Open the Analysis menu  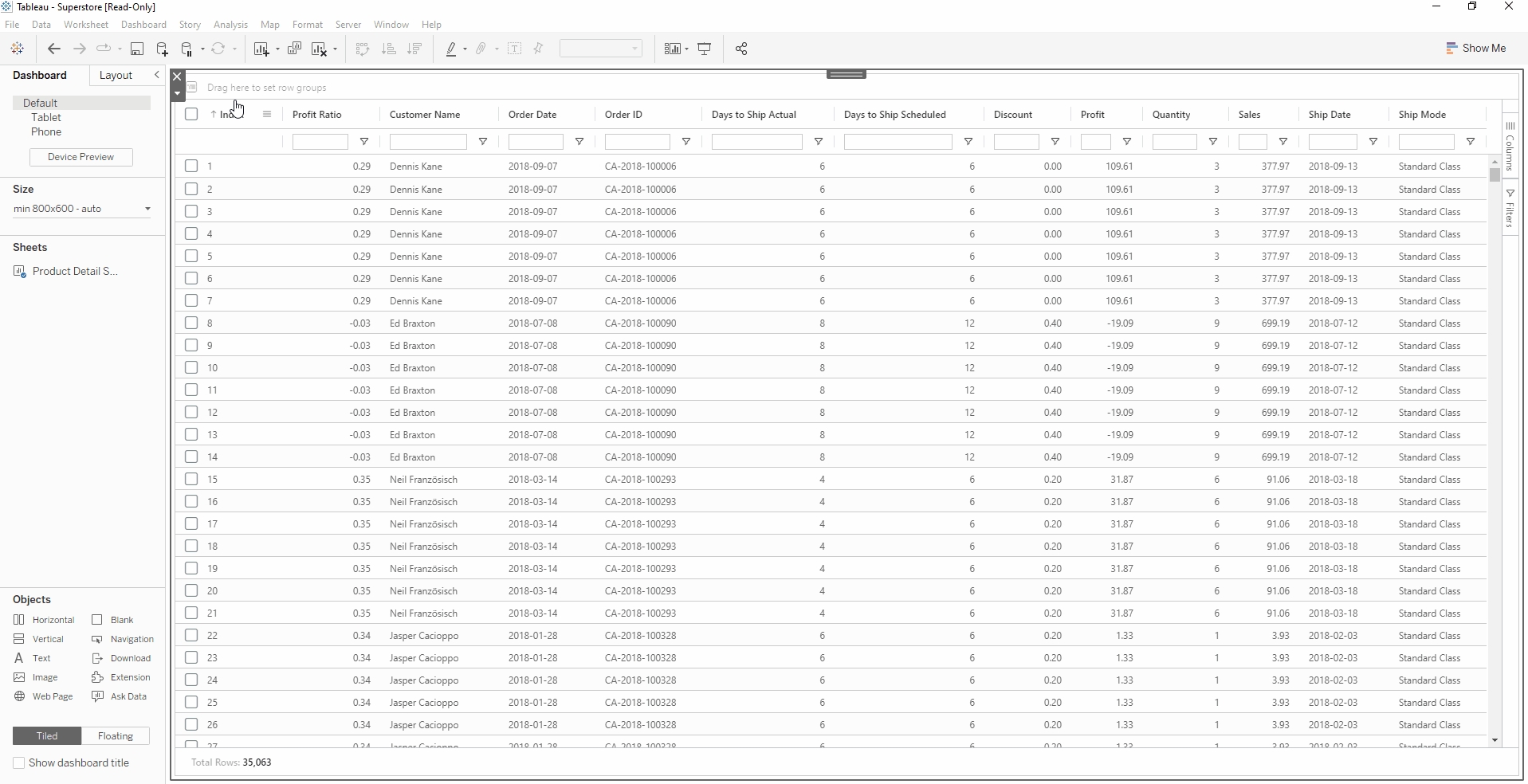click(230, 25)
